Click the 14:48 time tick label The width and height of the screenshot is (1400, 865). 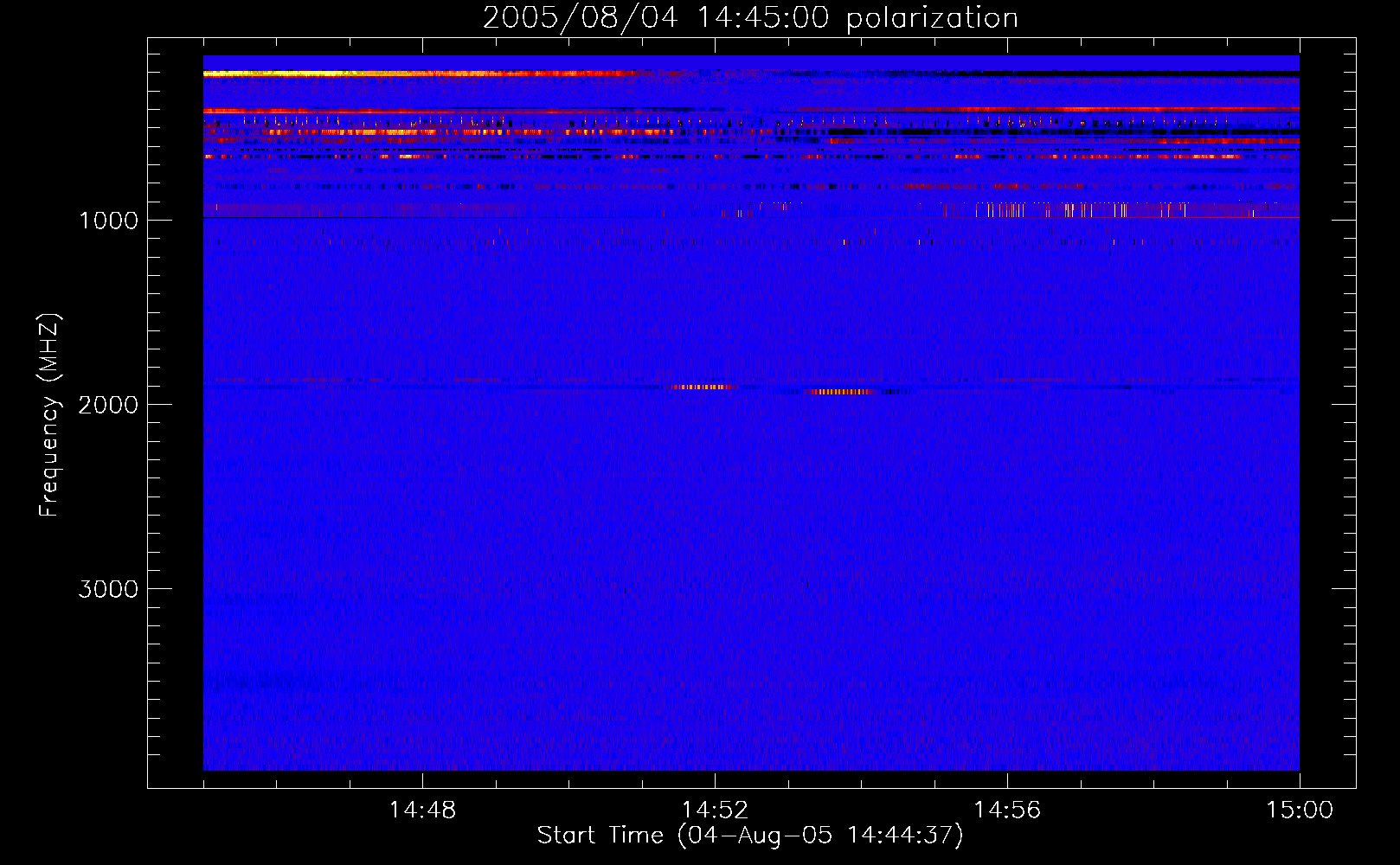tap(422, 811)
